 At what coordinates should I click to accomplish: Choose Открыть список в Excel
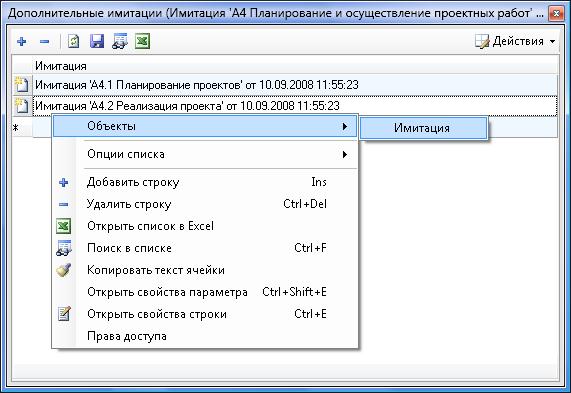[205, 226]
